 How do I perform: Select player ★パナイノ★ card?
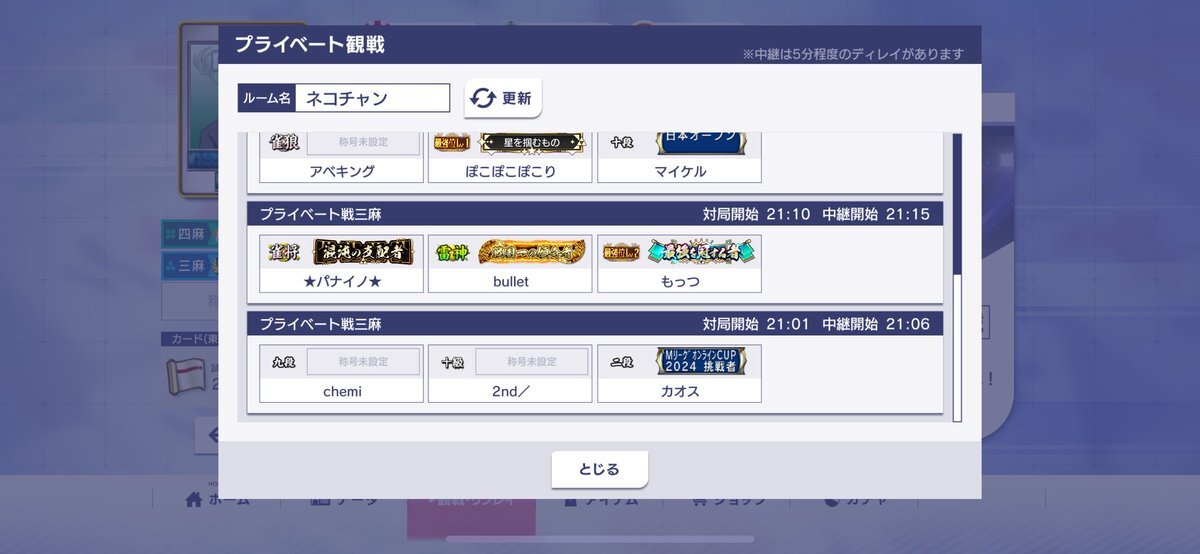coord(341,264)
